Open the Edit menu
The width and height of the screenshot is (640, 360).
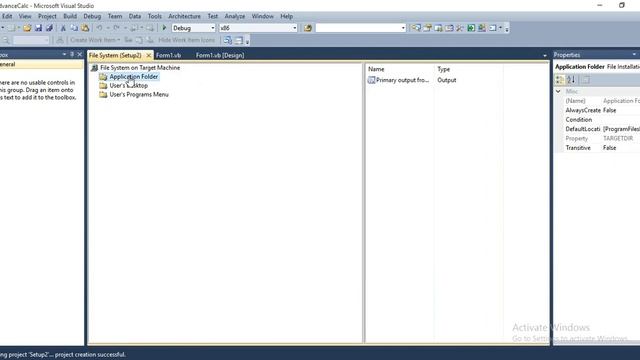click(x=7, y=16)
